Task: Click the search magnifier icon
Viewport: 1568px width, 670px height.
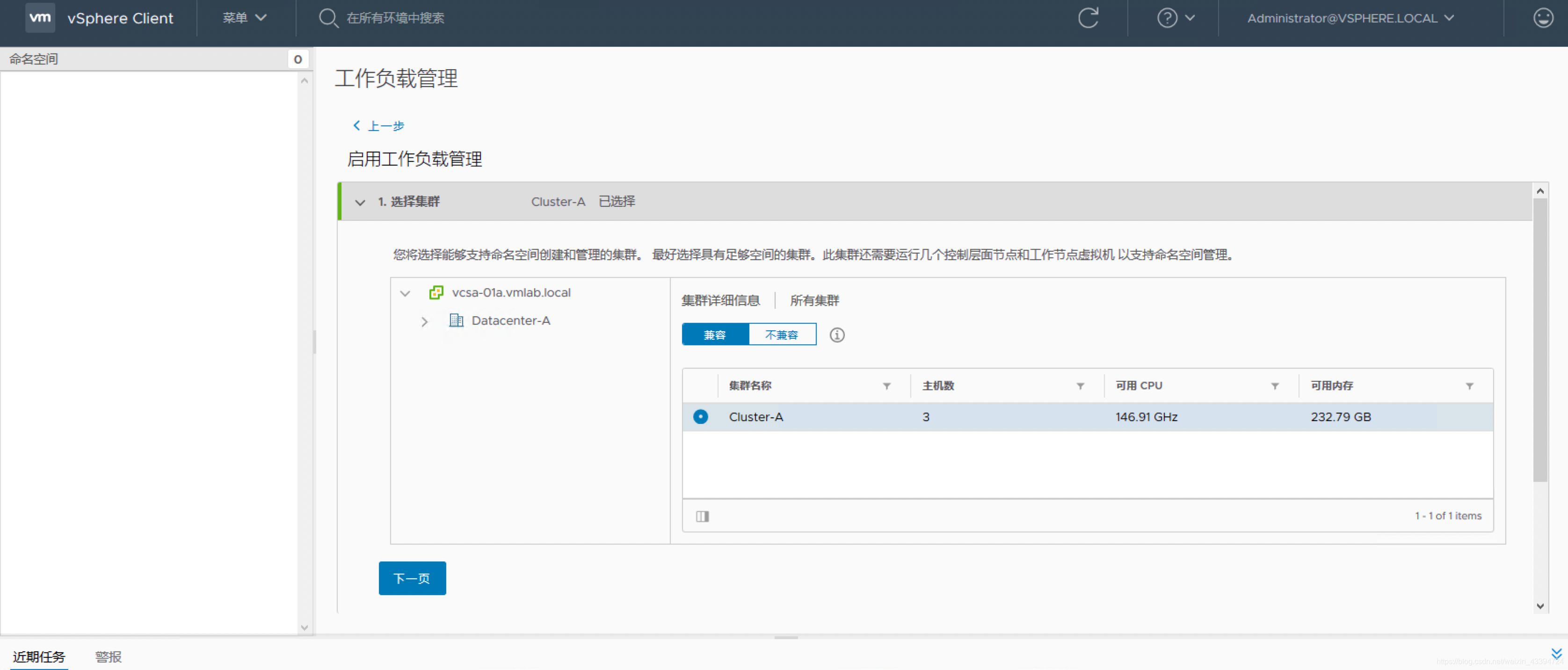Action: 328,18
